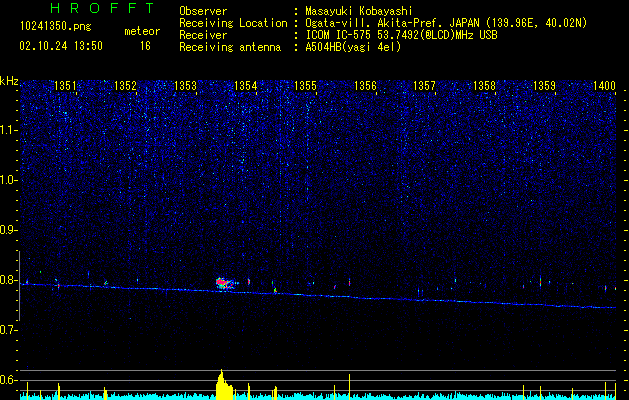
Task: Click the 1352 time axis marker
Action: tap(125, 85)
